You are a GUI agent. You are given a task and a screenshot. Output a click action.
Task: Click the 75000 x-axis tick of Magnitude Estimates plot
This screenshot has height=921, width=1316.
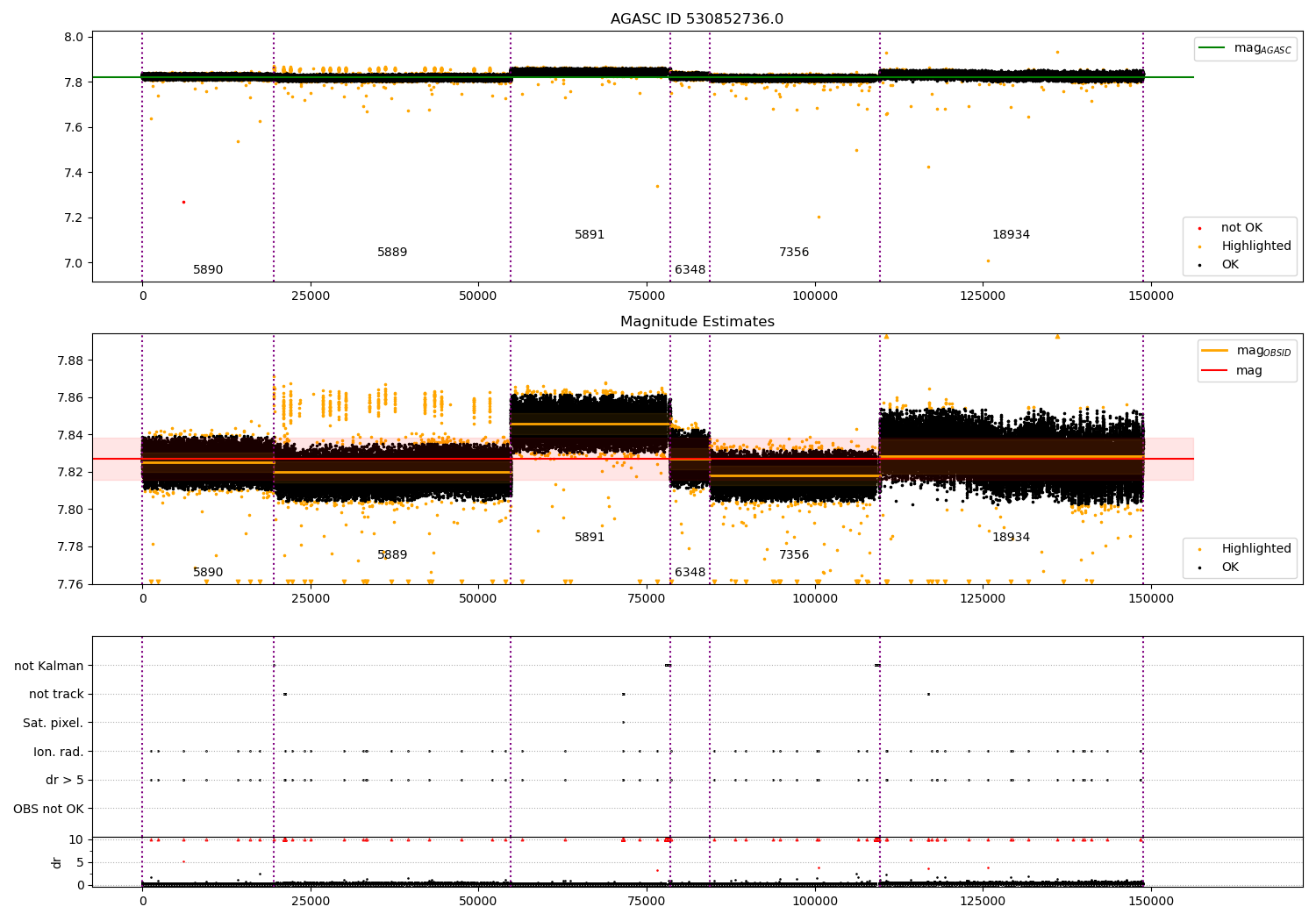coord(647,599)
